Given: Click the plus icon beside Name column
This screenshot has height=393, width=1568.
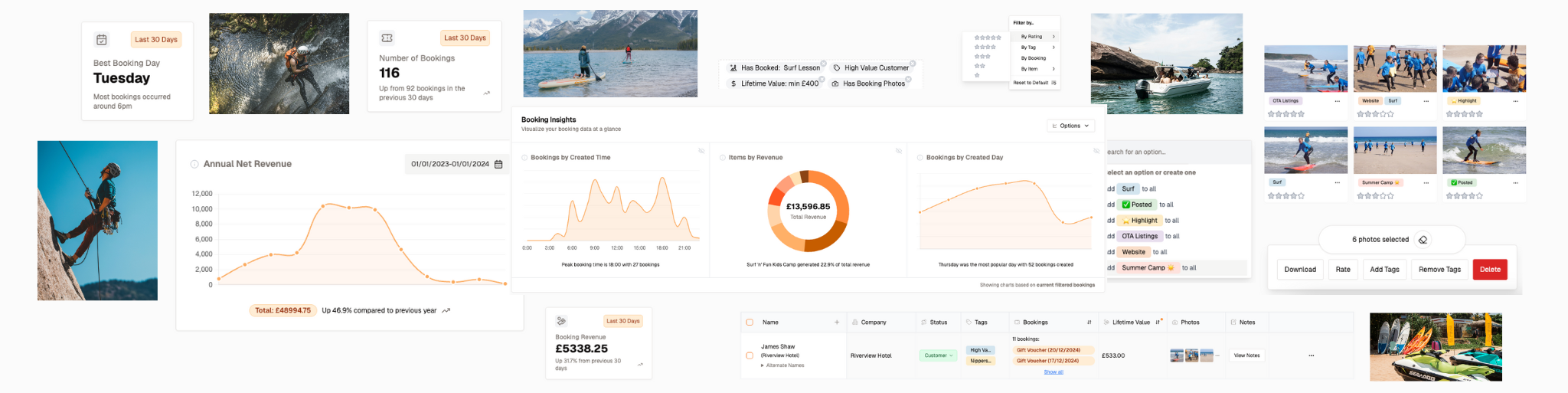Looking at the screenshot, I should tap(836, 323).
